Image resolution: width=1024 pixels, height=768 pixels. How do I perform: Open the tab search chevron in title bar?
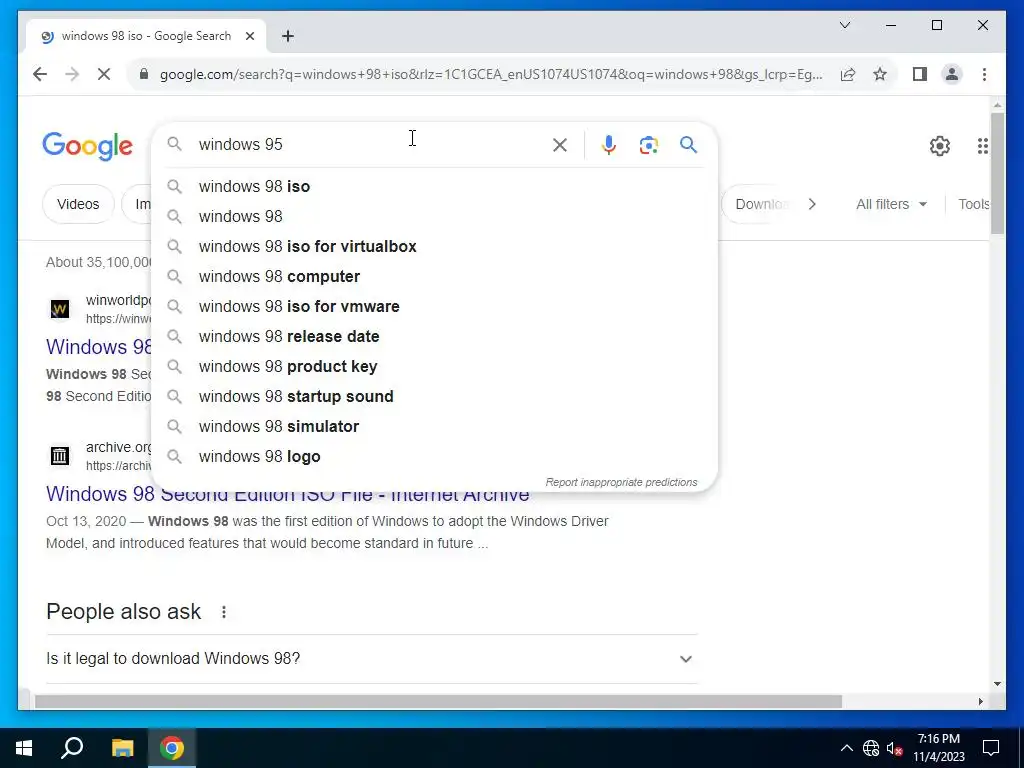[x=844, y=25]
